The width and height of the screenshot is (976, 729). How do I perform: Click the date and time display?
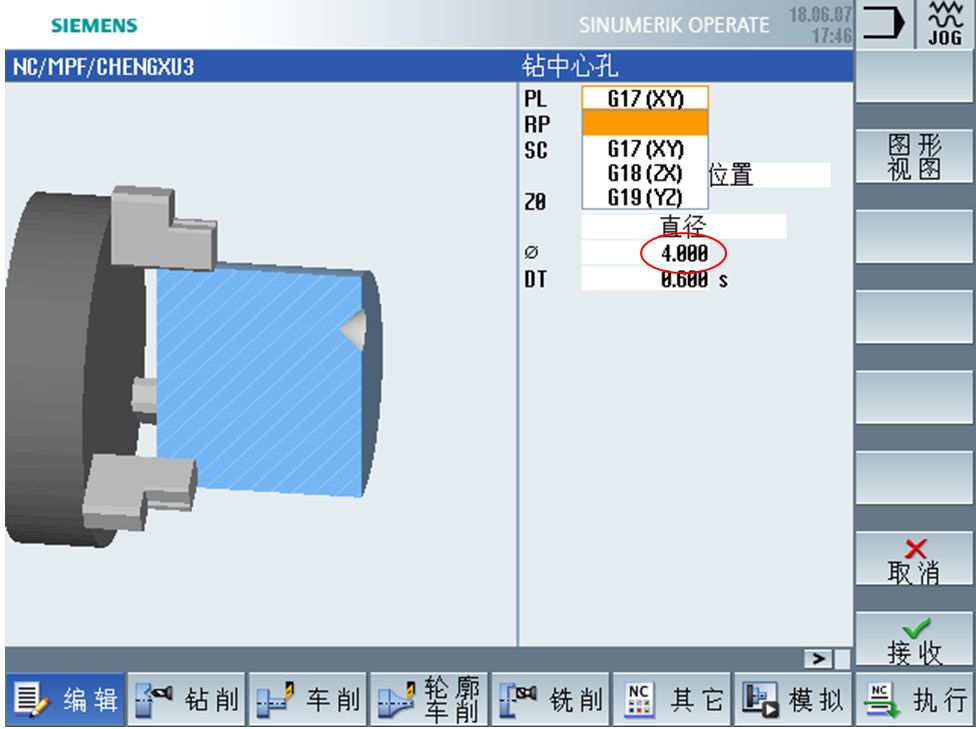[x=820, y=25]
